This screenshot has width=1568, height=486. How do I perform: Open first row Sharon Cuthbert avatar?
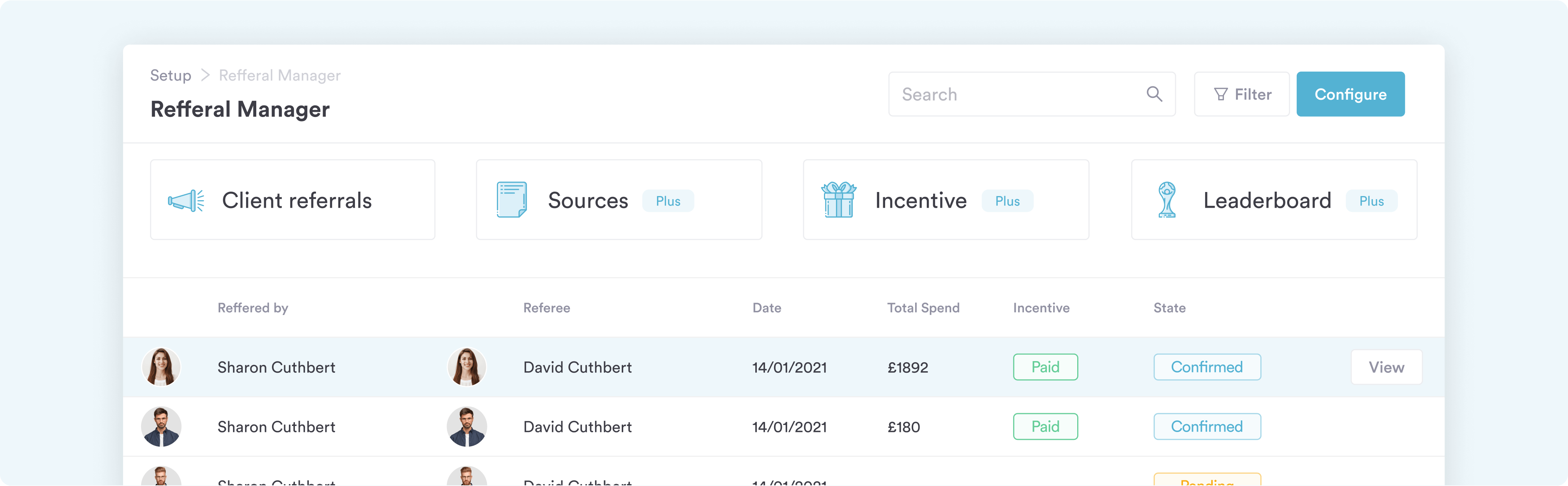[x=161, y=367]
